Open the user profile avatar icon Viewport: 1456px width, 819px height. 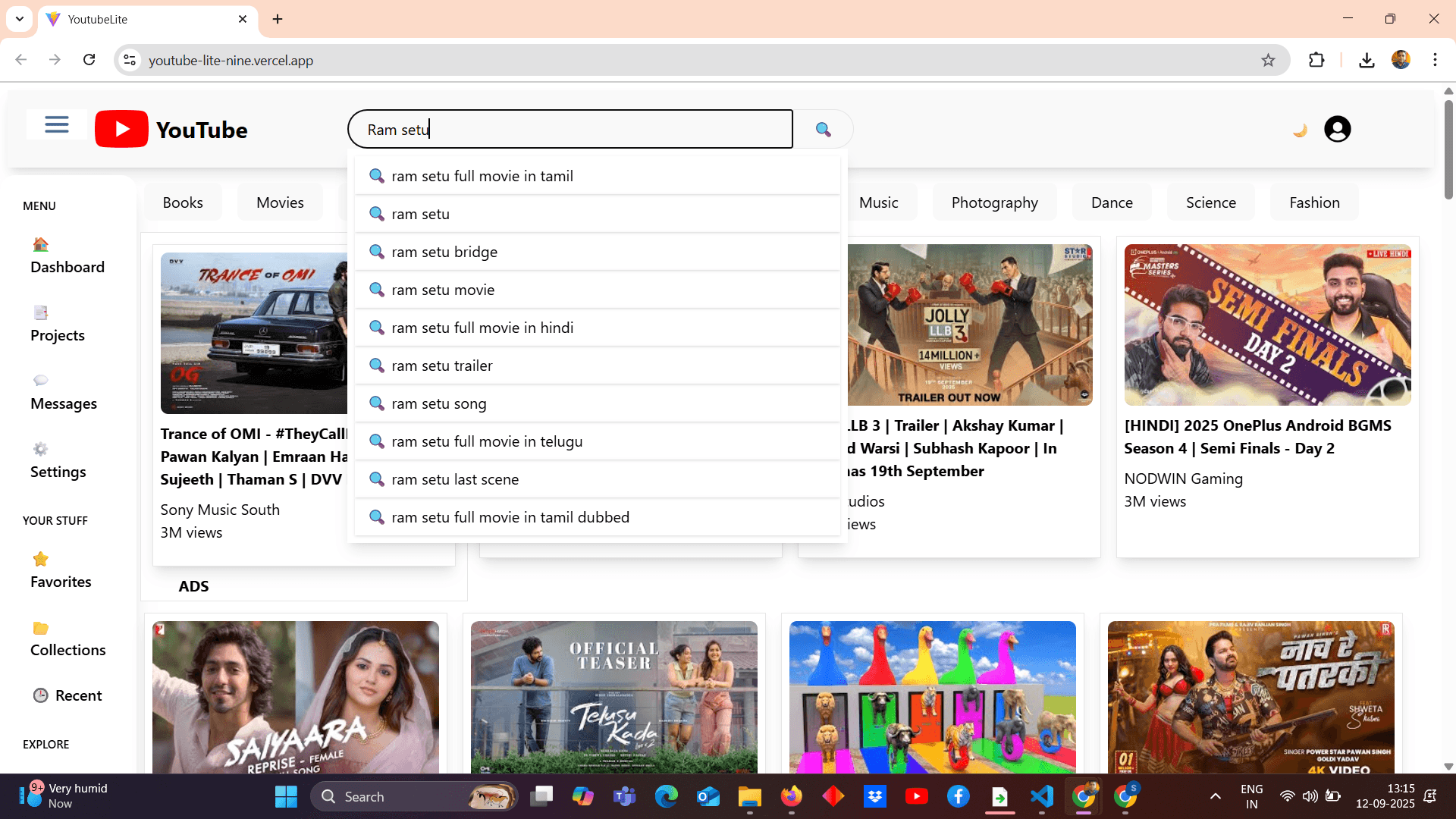tap(1337, 129)
